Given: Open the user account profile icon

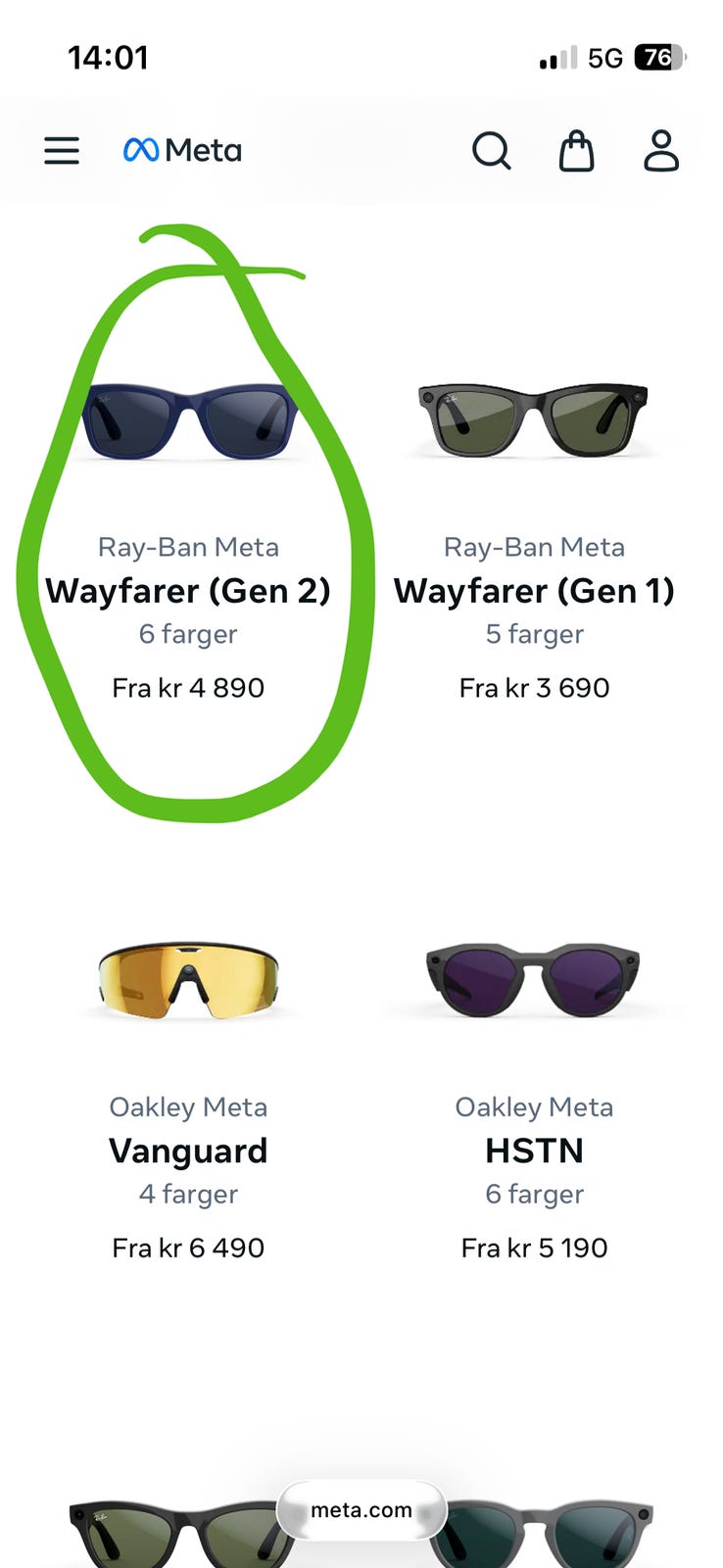Looking at the screenshot, I should 661,151.
